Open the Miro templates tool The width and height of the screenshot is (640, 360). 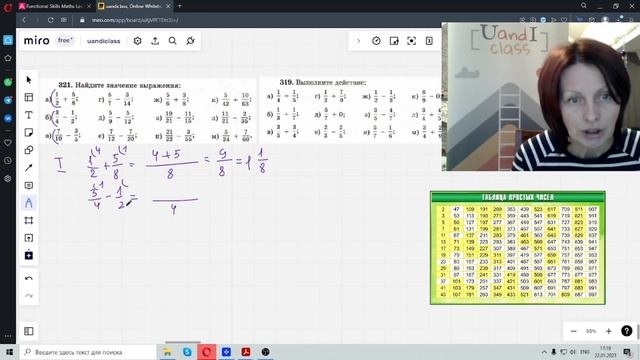click(x=29, y=97)
